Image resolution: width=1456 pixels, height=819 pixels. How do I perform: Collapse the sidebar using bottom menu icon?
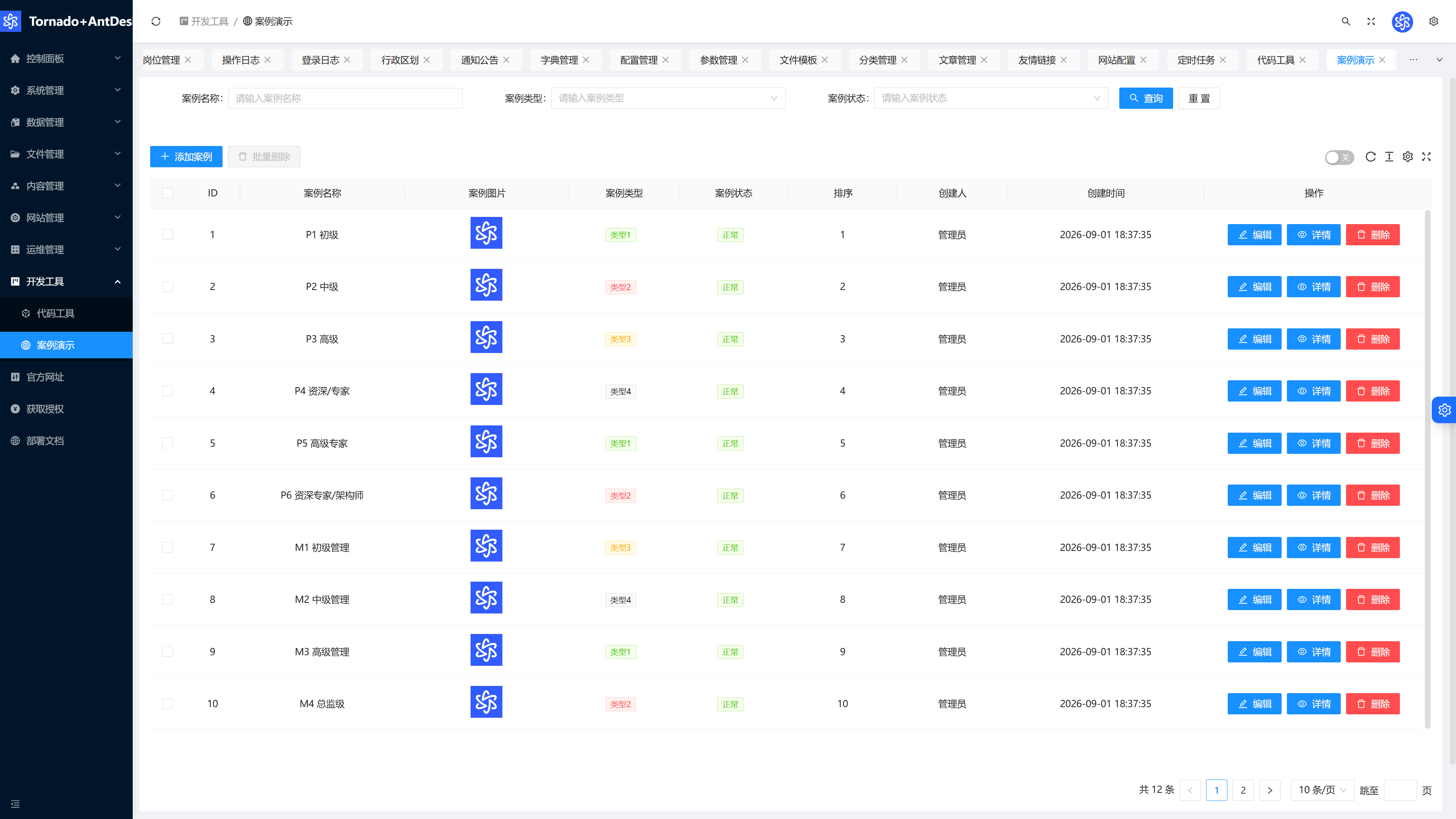(x=15, y=804)
